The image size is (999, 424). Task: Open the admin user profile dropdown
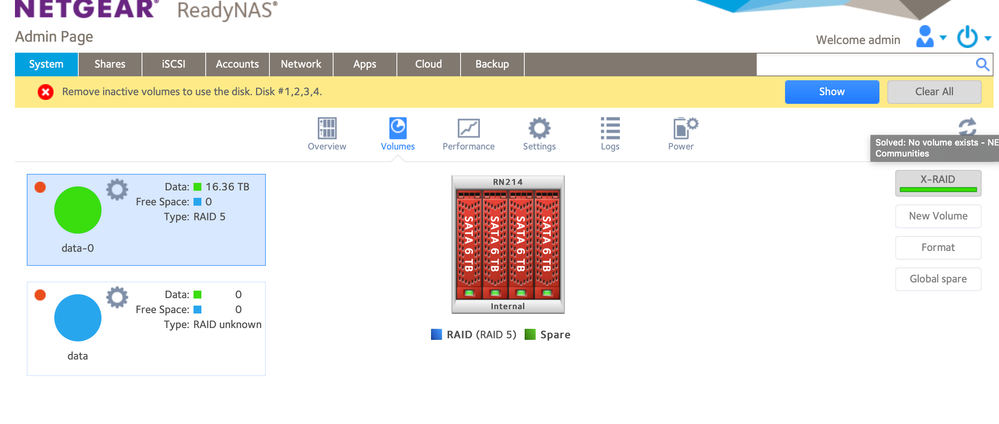[x=930, y=37]
